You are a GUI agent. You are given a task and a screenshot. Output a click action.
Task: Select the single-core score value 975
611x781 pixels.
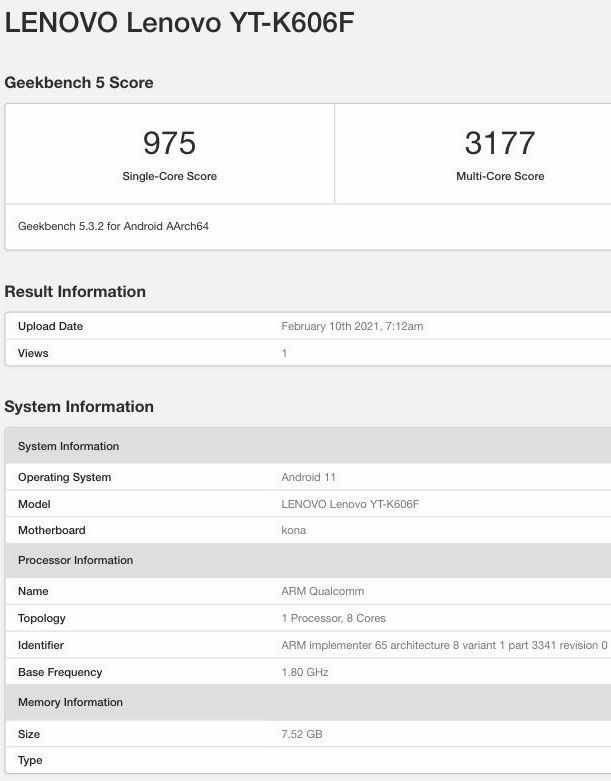pyautogui.click(x=169, y=143)
